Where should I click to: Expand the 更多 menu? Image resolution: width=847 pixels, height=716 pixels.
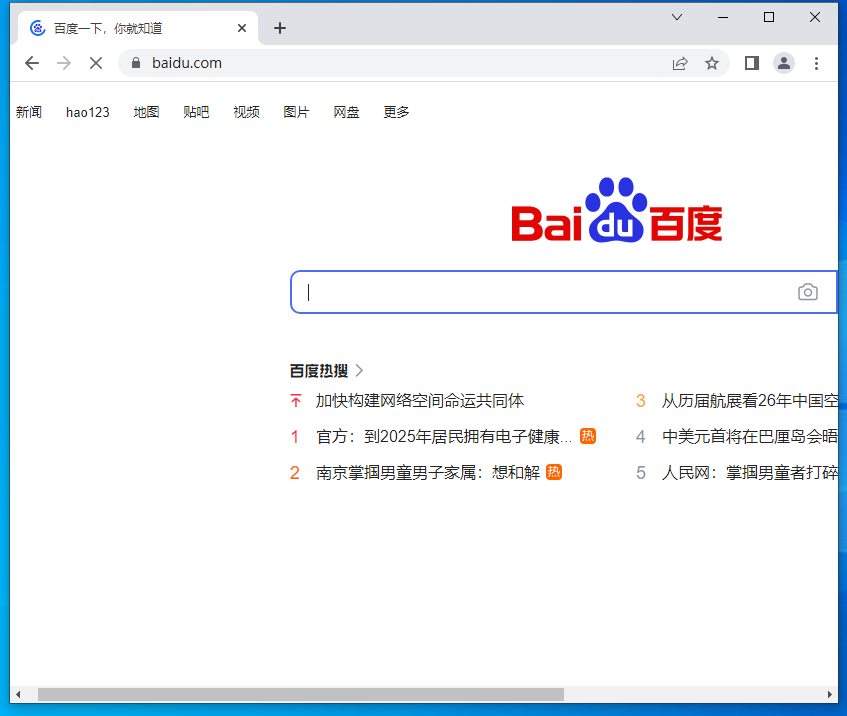396,112
